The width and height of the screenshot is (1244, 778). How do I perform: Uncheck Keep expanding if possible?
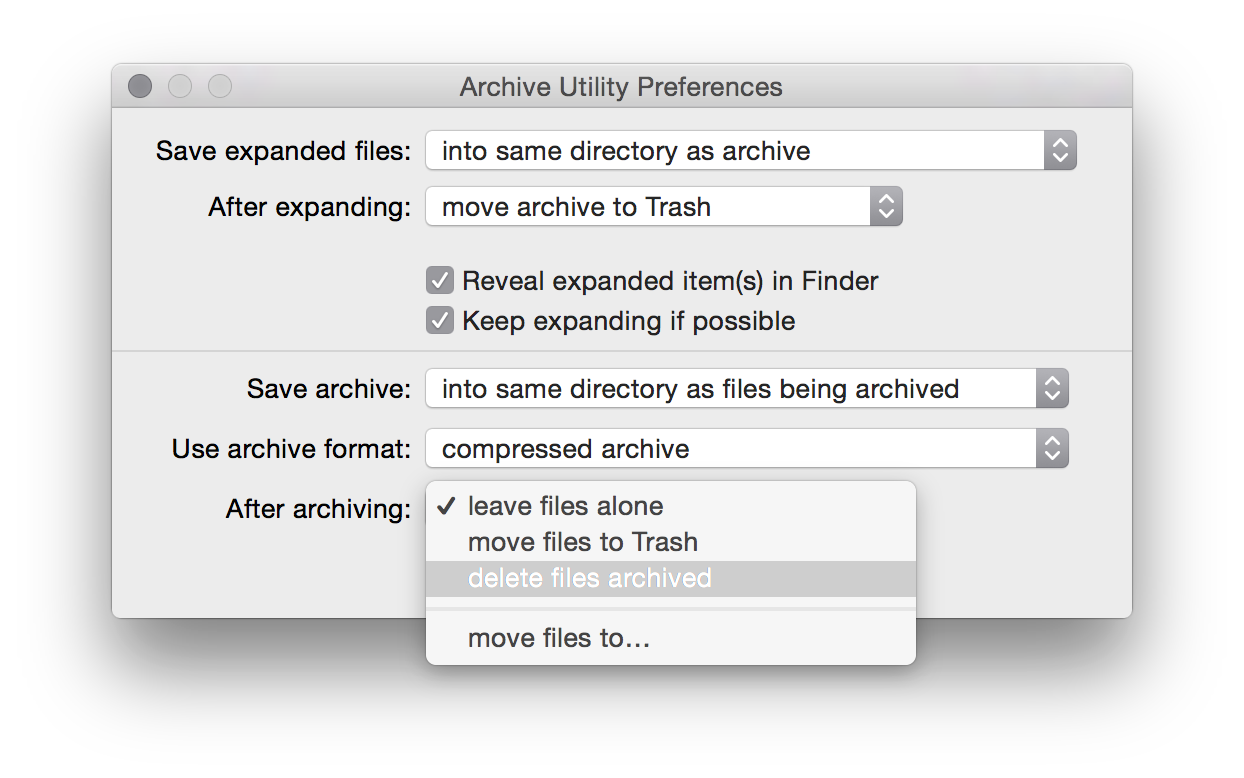pos(440,321)
